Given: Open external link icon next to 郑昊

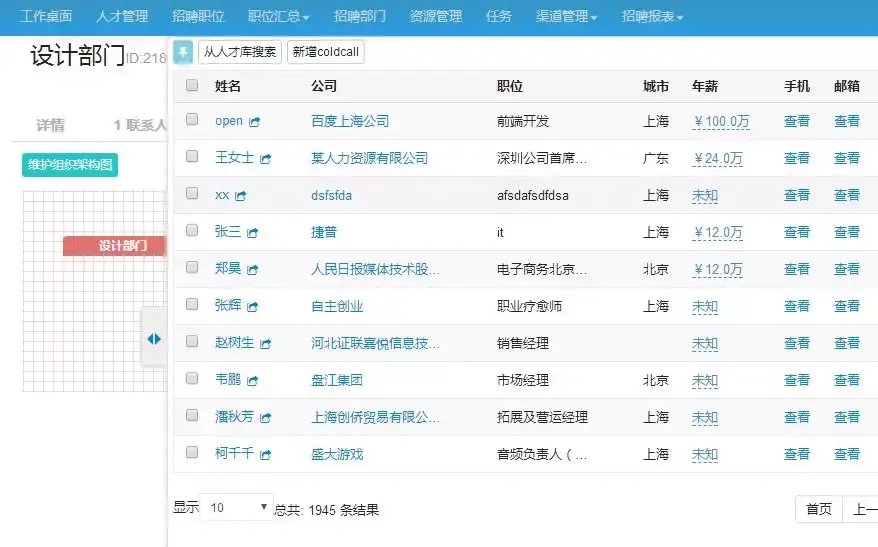Looking at the screenshot, I should [253, 269].
